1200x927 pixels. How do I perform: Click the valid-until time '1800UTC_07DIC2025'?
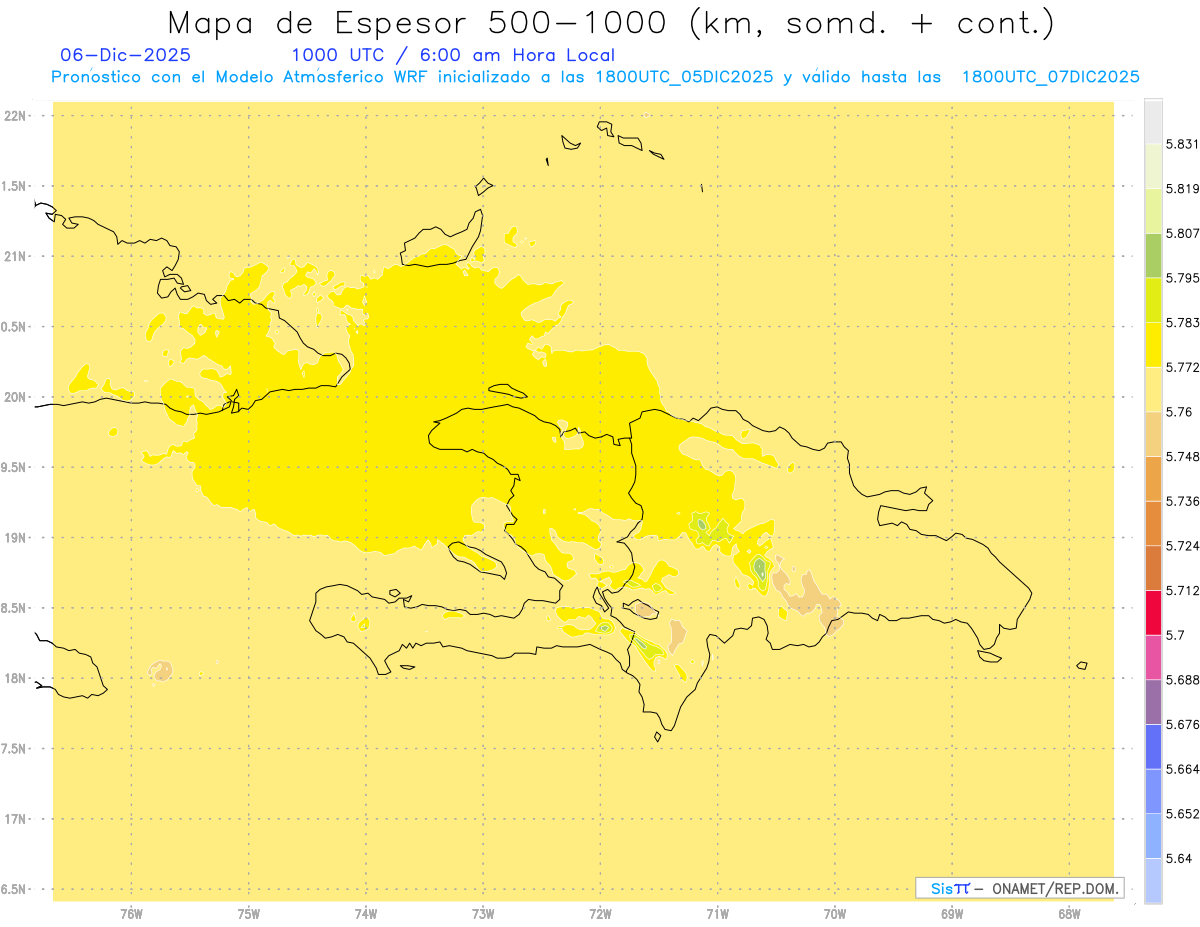(x=1050, y=77)
